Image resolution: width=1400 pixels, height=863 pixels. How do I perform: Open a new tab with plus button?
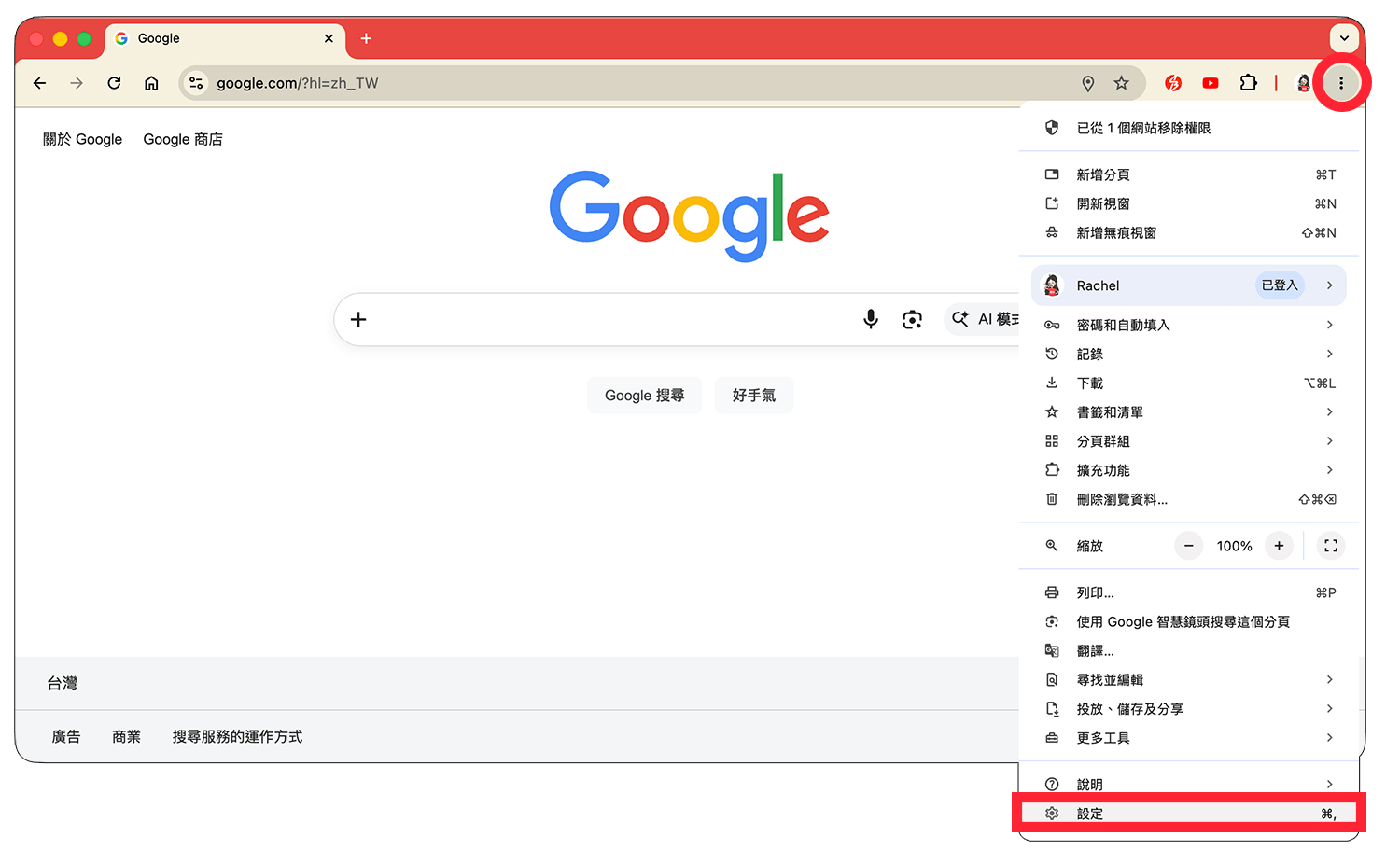click(366, 38)
